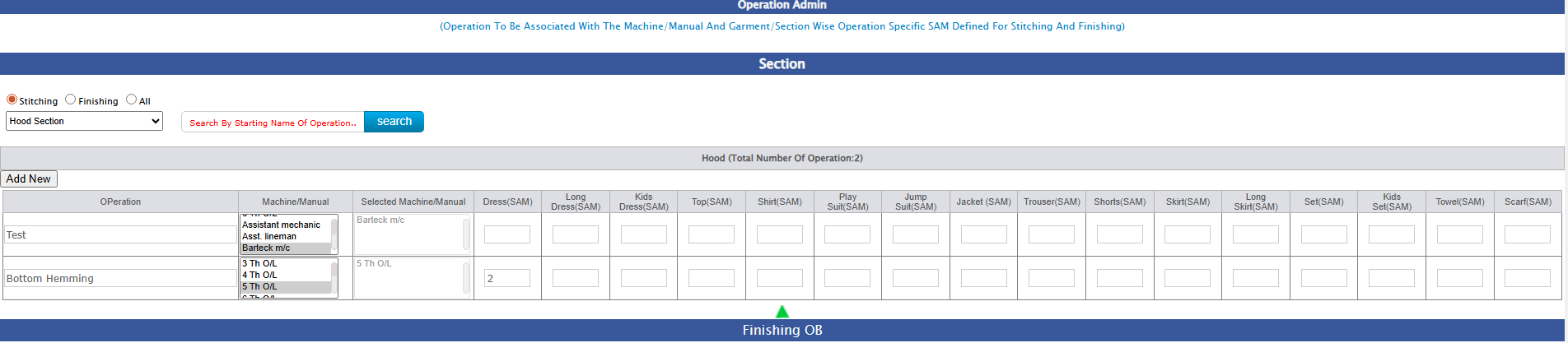The width and height of the screenshot is (1568, 343).
Task: Click the Bottom Hemming operation name field
Action: [x=120, y=278]
